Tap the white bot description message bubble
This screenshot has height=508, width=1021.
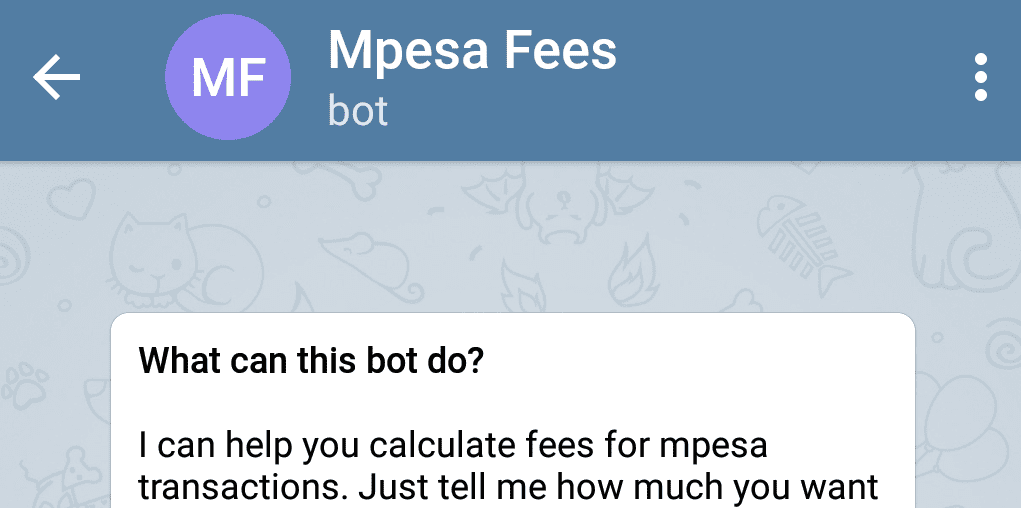pos(513,410)
